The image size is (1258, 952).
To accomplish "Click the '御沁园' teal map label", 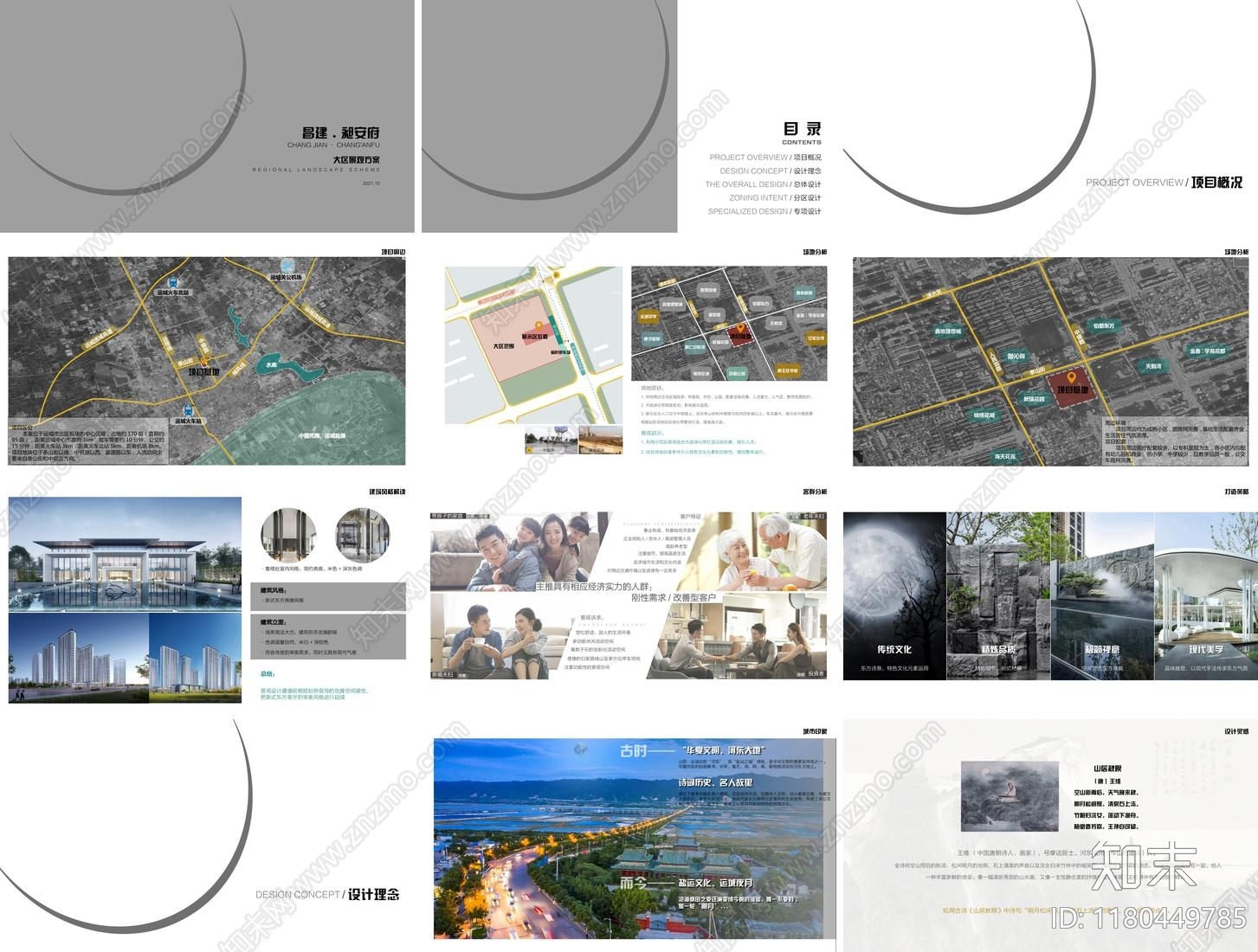I will 1016,357.
